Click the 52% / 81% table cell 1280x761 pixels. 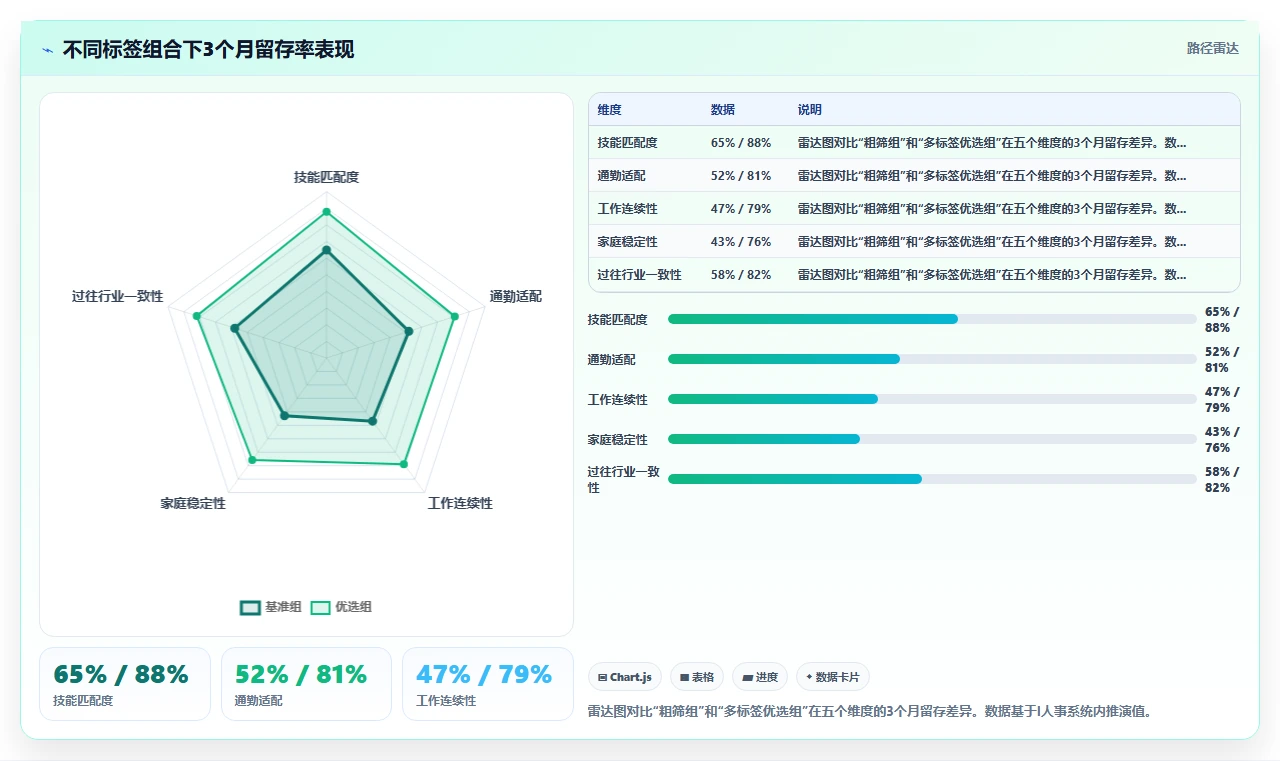(741, 176)
